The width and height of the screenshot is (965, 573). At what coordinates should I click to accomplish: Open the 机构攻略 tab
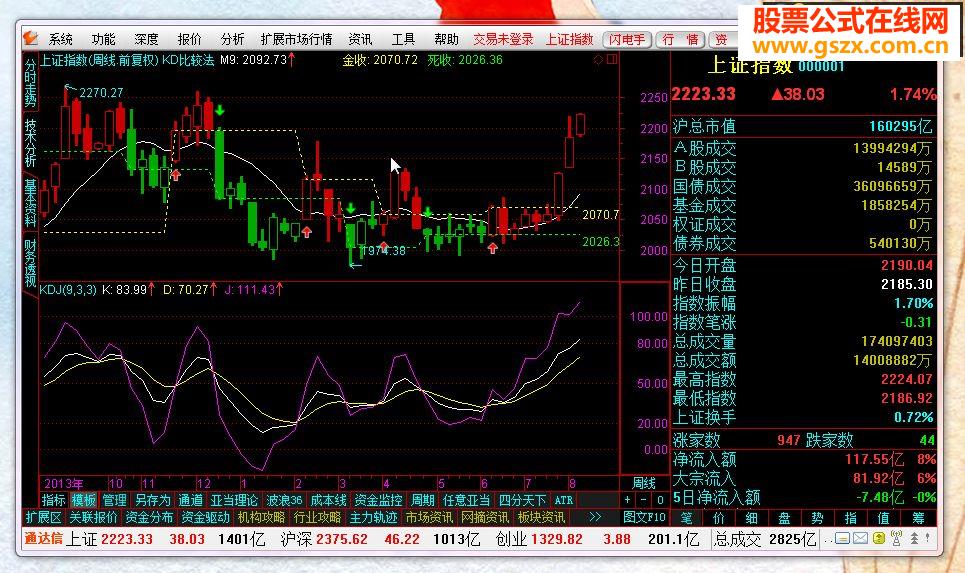pyautogui.click(x=262, y=517)
